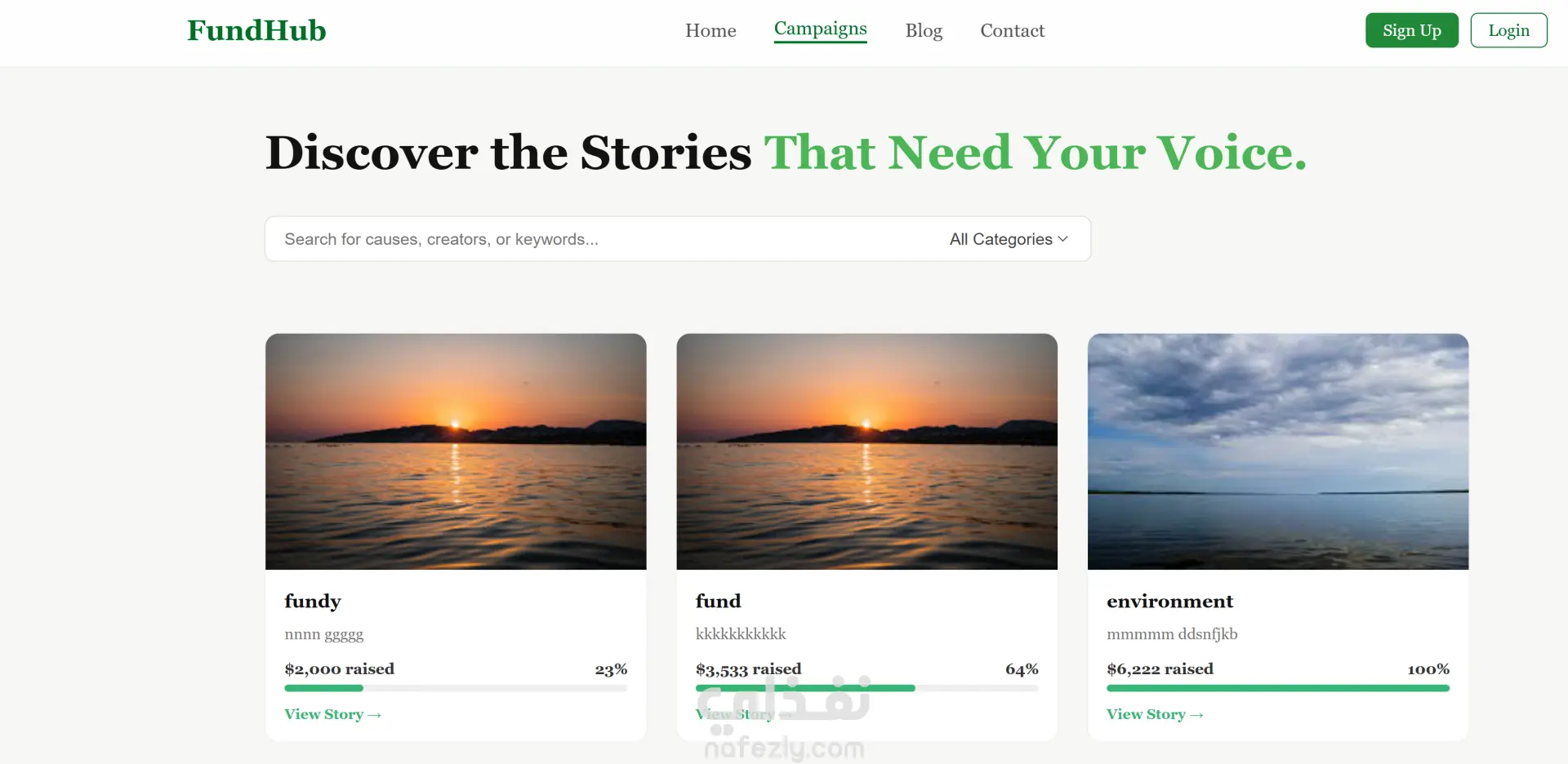Click the FundHub logo
Screen dimensions: 1568x764
tap(256, 31)
